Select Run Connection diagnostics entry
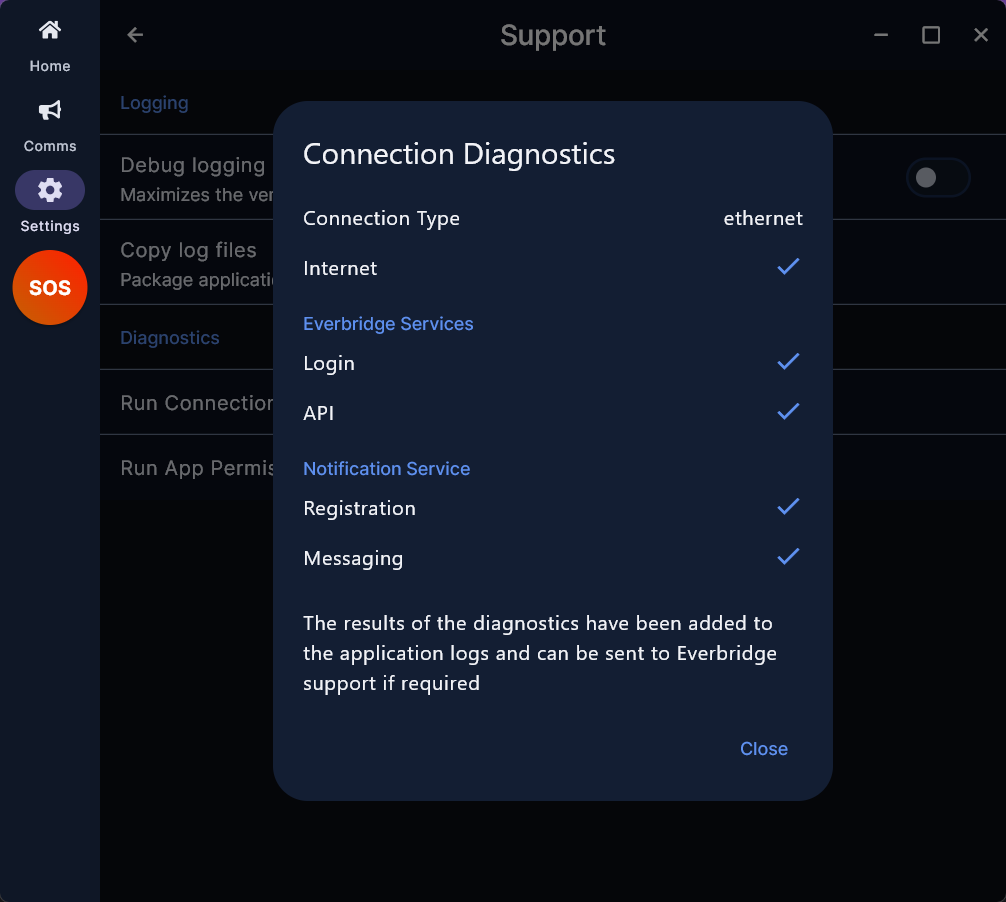The image size is (1006, 902). [196, 402]
